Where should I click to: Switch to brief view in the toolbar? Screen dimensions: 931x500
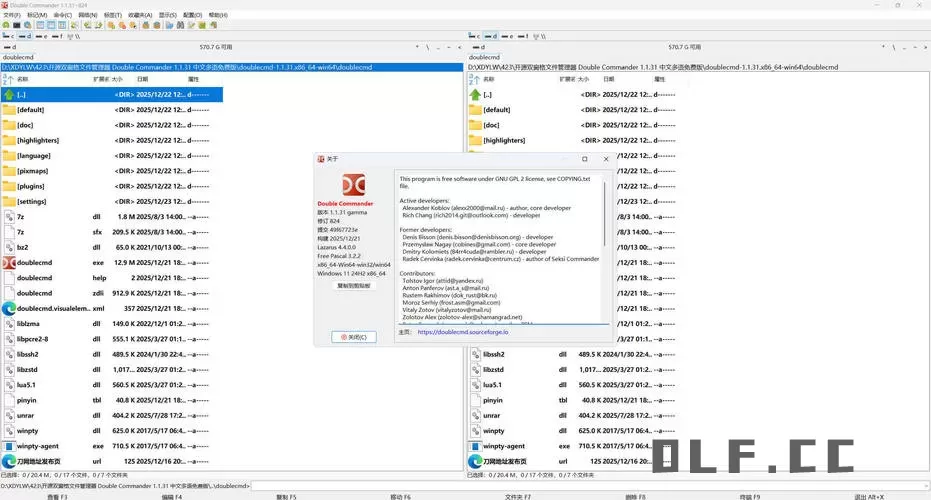tap(40, 26)
